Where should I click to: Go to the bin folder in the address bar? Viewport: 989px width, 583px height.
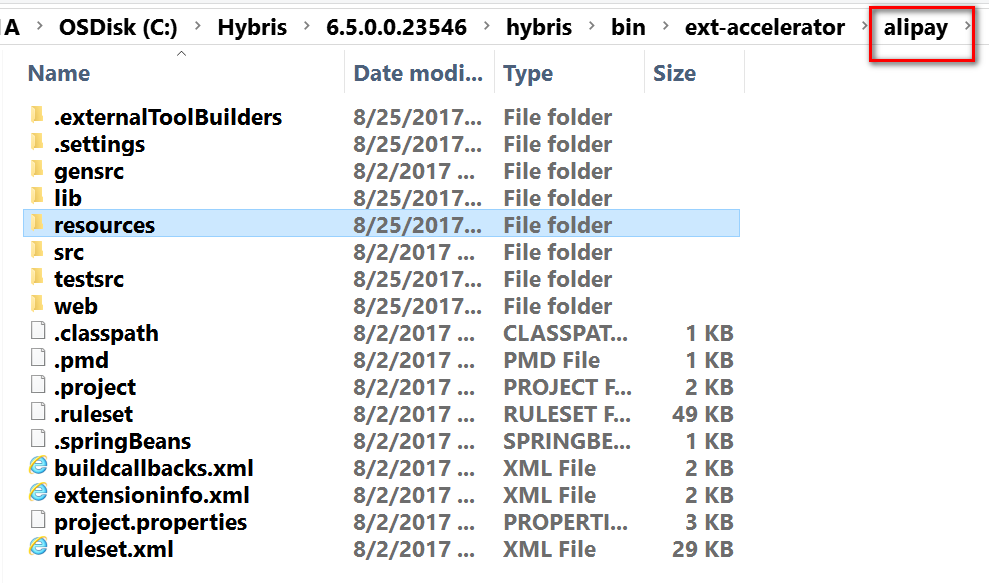[x=628, y=27]
